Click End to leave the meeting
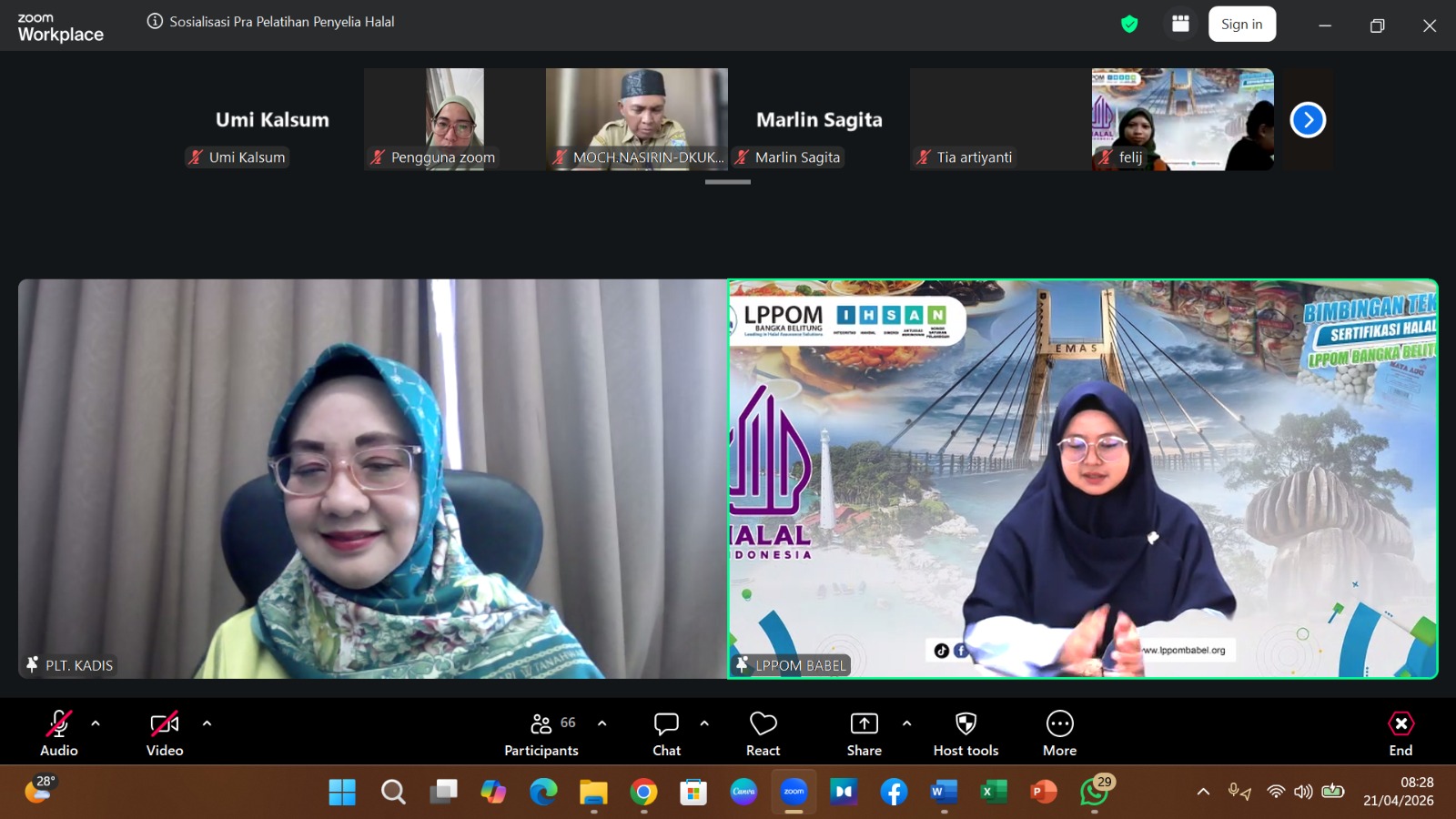The width and height of the screenshot is (1456, 819). [1400, 733]
